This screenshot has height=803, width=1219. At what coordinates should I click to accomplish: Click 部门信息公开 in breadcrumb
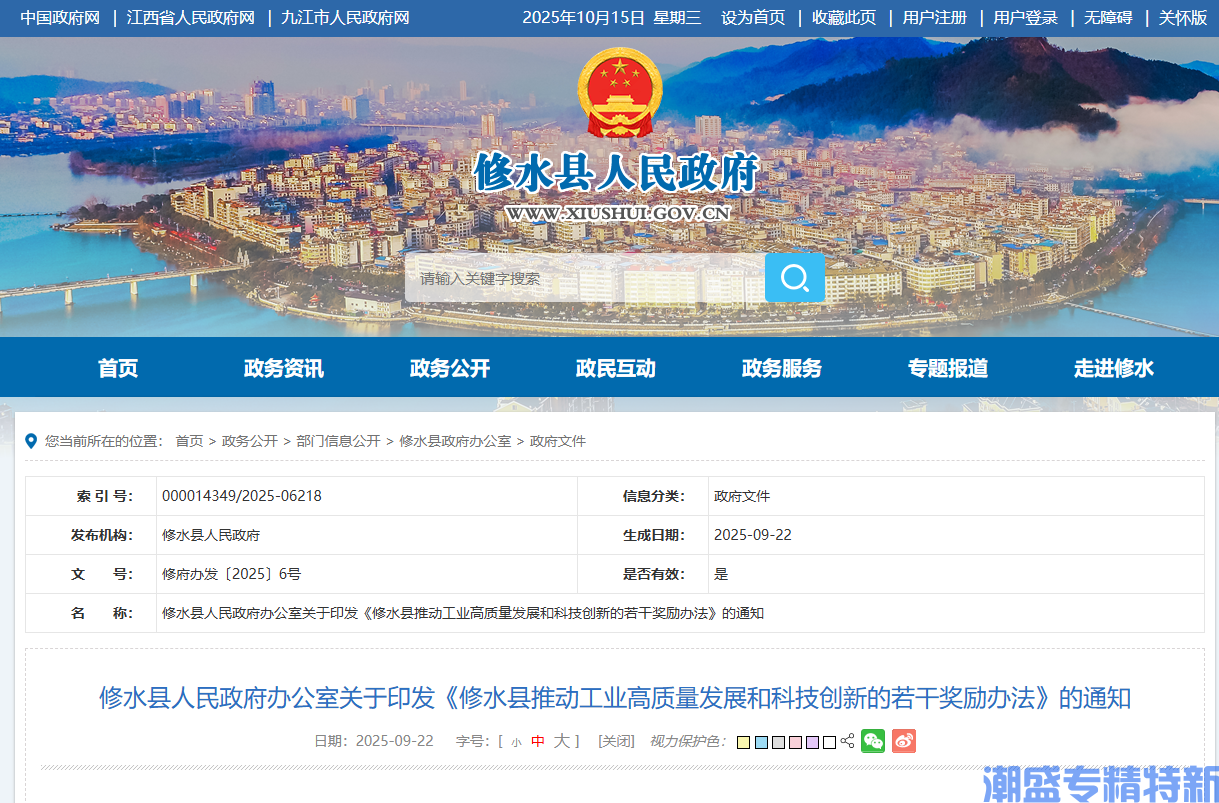point(338,441)
